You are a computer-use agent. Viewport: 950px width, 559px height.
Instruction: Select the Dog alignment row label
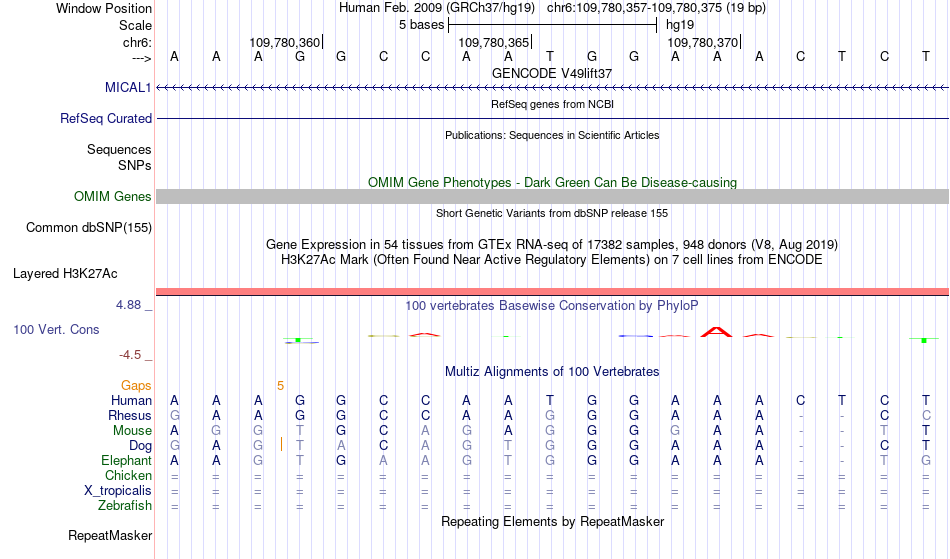140,446
